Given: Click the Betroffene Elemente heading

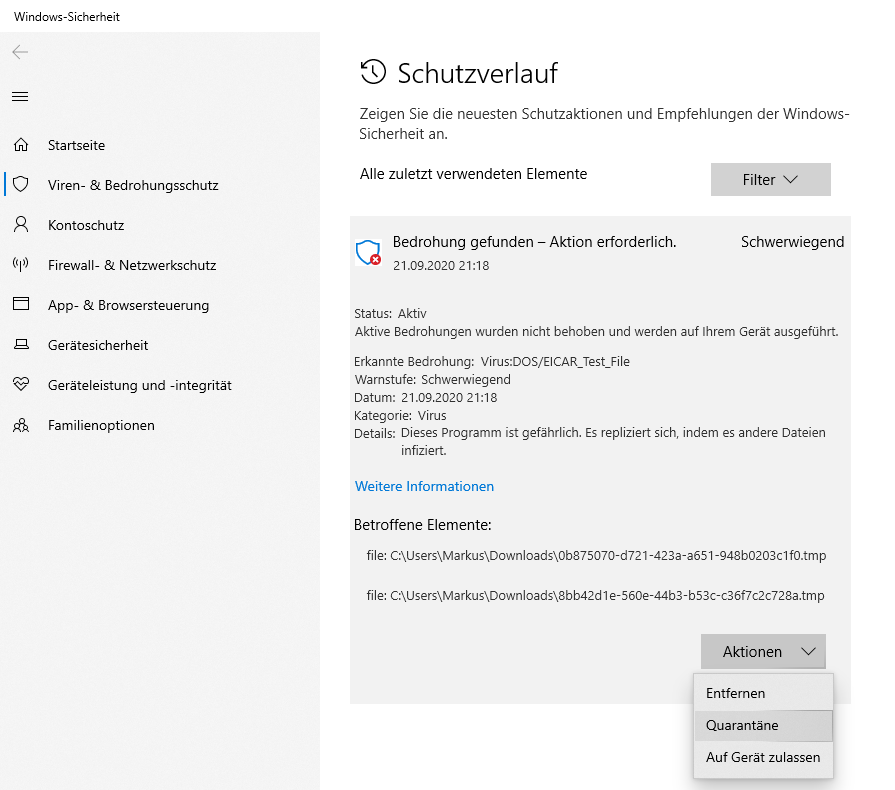Looking at the screenshot, I should tap(422, 525).
